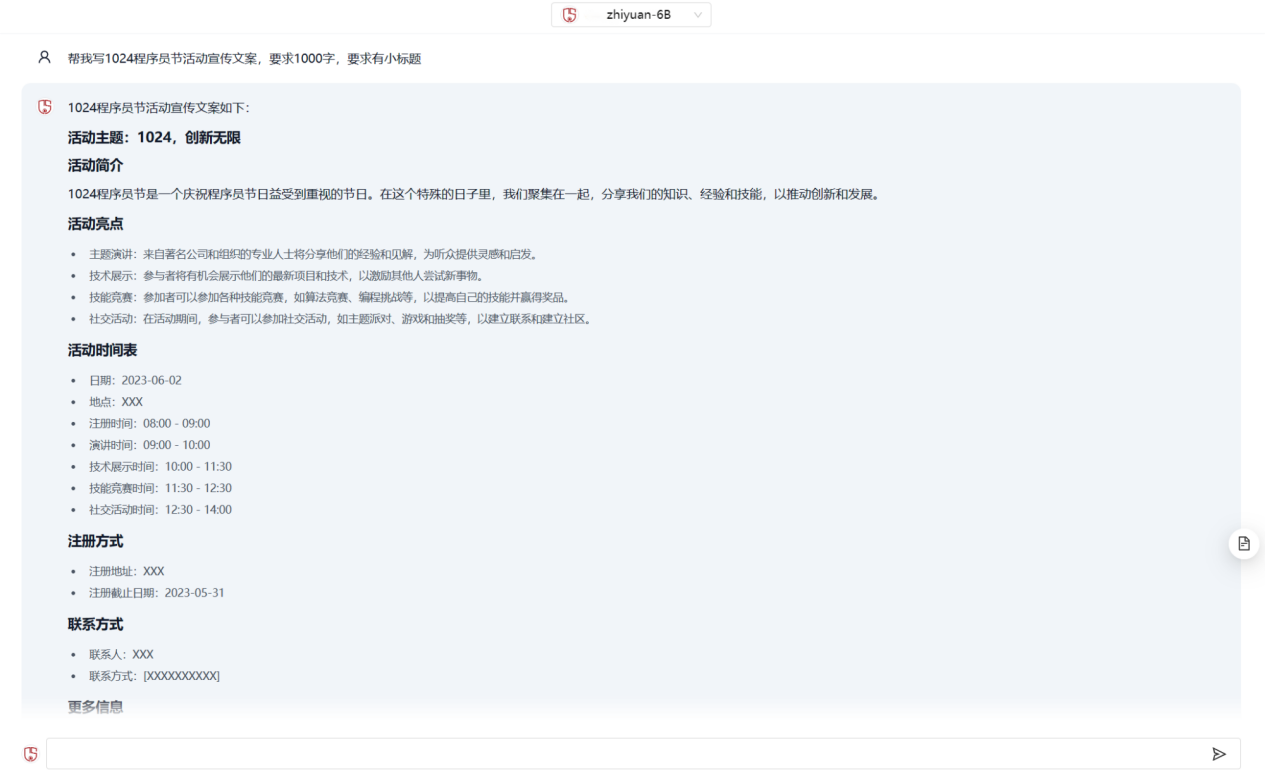Click the faded 更多信息 heading
The height and width of the screenshot is (773, 1265).
[96, 706]
